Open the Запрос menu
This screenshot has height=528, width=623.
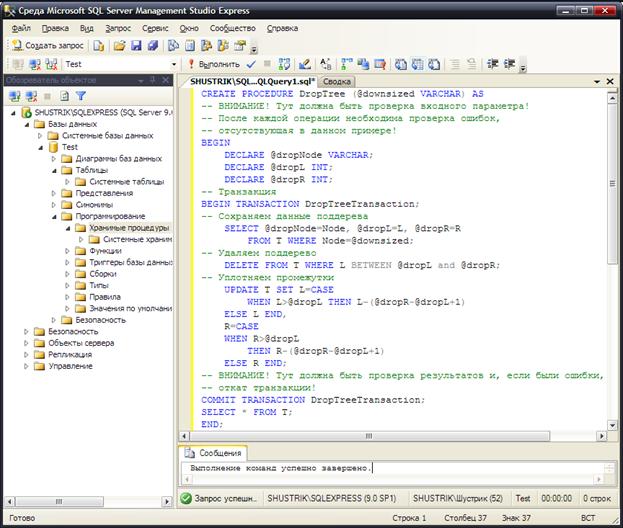point(118,28)
